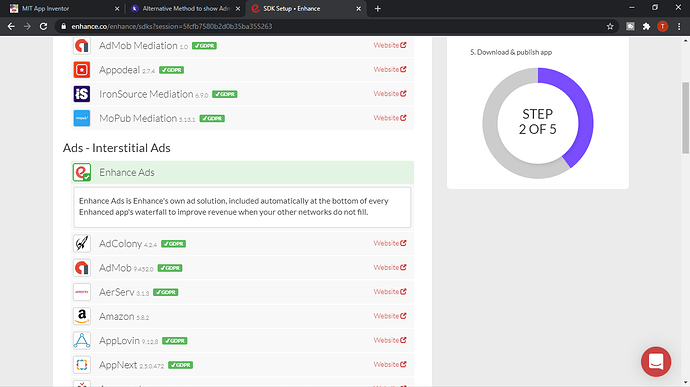The width and height of the screenshot is (690, 387).
Task: Select the Enhance Ads row label
Action: [x=127, y=173]
